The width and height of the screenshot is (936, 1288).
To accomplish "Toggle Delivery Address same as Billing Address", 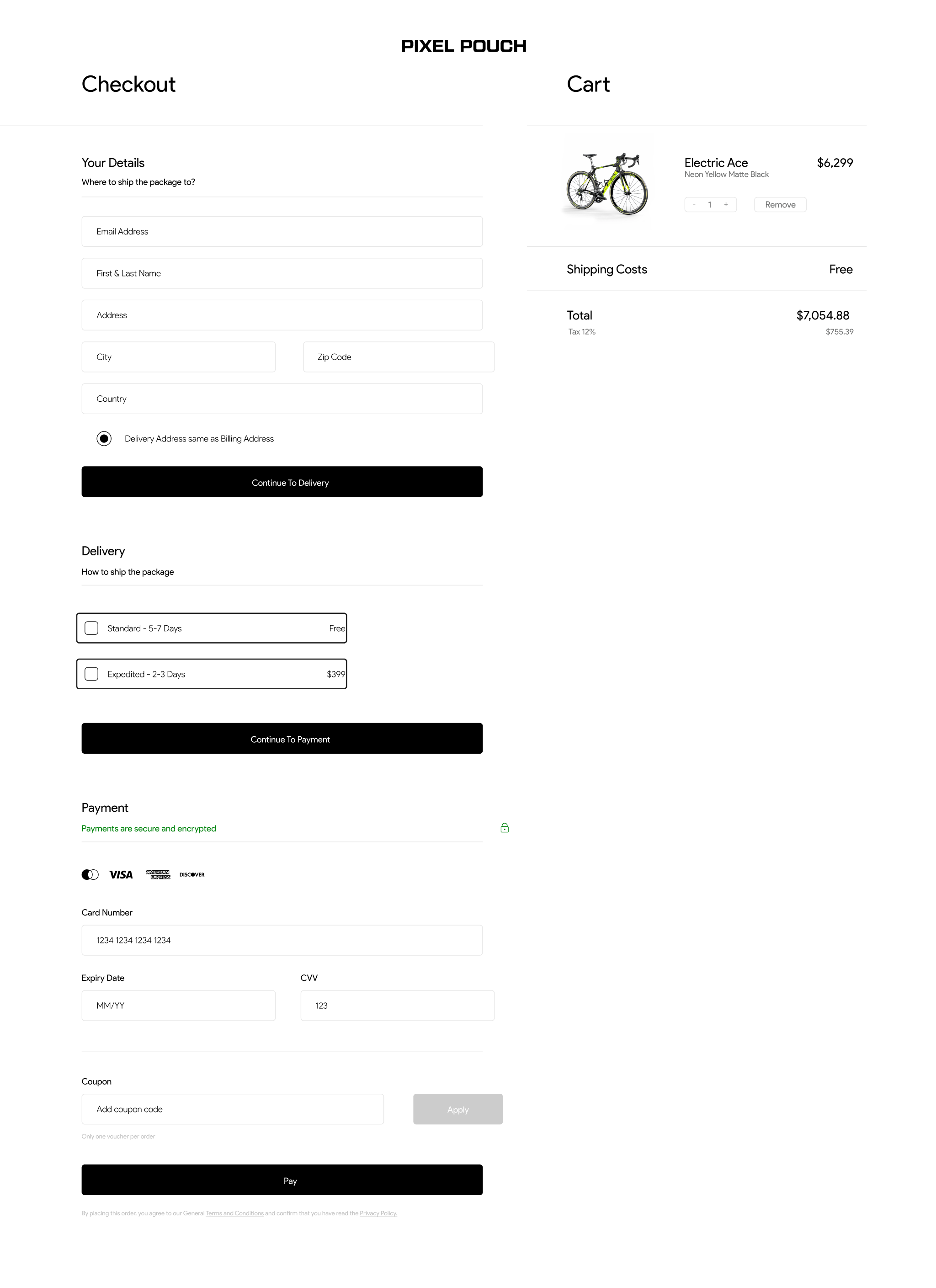I will coord(104,438).
